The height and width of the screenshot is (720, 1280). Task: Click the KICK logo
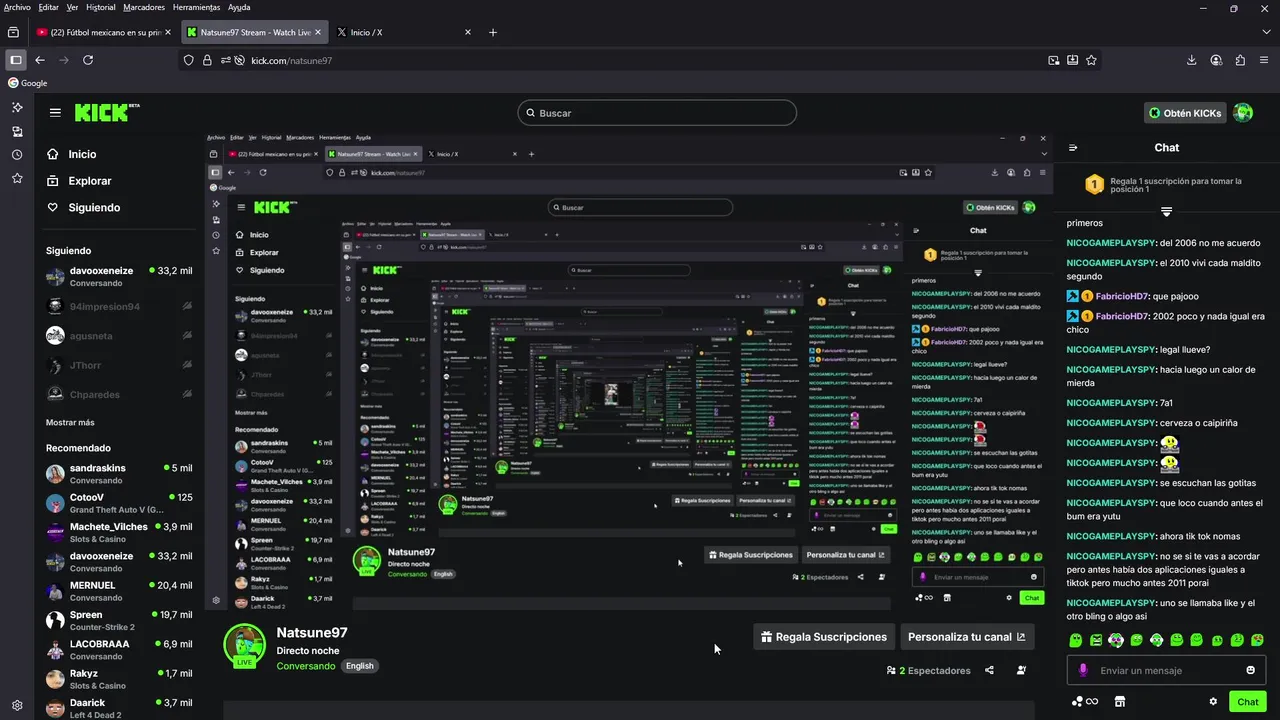pos(107,112)
